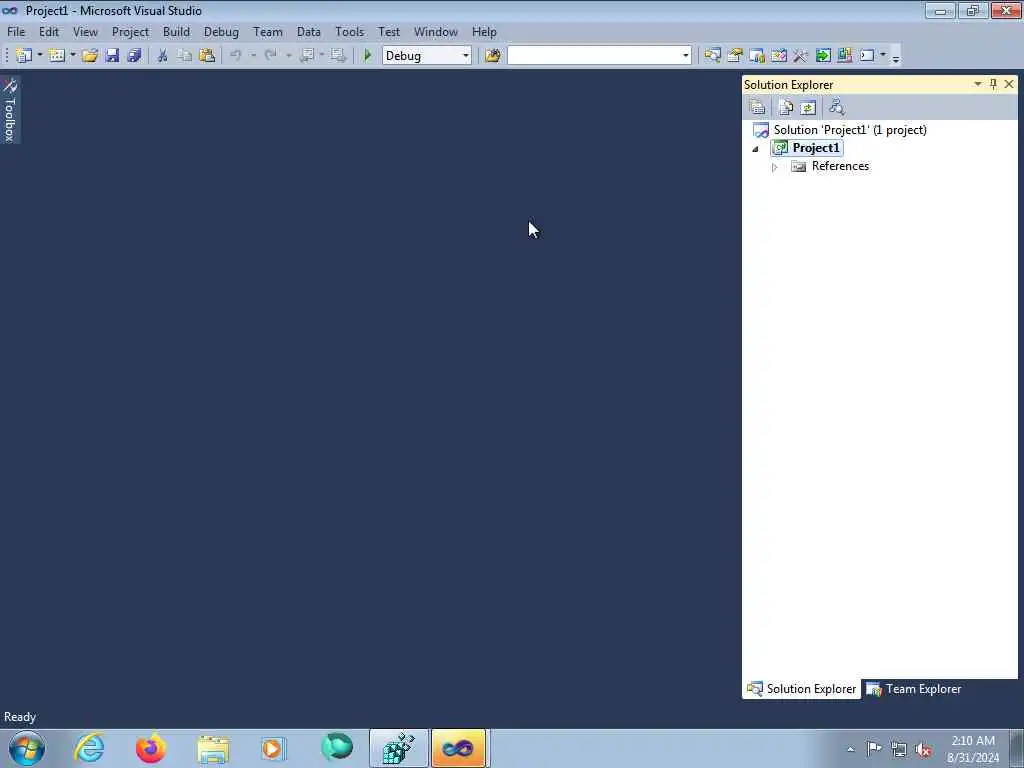Open the Debug menu
Image resolution: width=1024 pixels, height=768 pixels.
pyautogui.click(x=221, y=32)
